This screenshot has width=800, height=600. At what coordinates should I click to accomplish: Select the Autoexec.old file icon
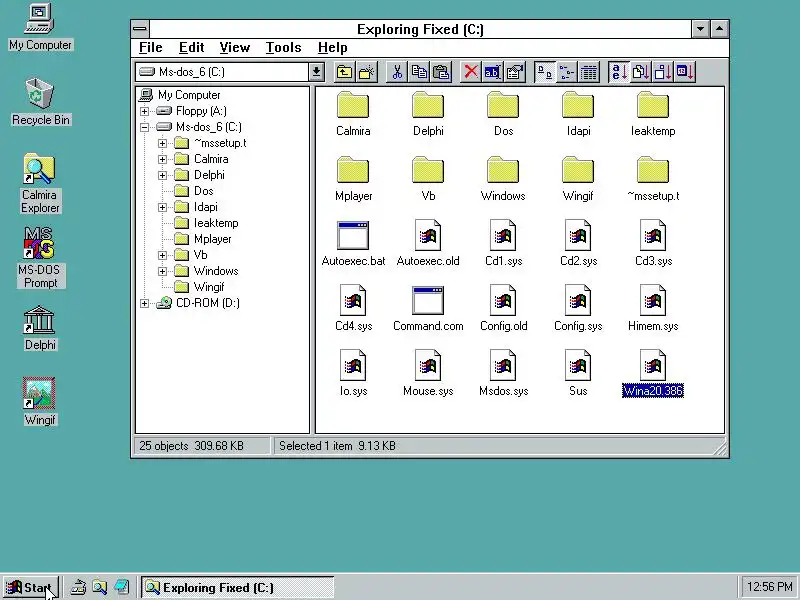point(428,244)
